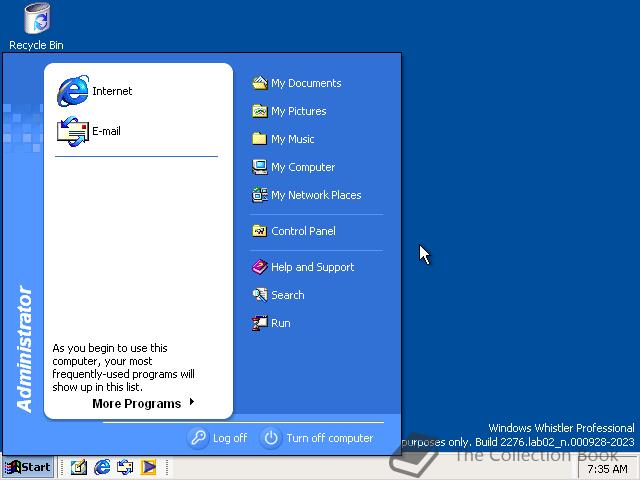
Task: Click the Log off key icon
Action: (198, 438)
